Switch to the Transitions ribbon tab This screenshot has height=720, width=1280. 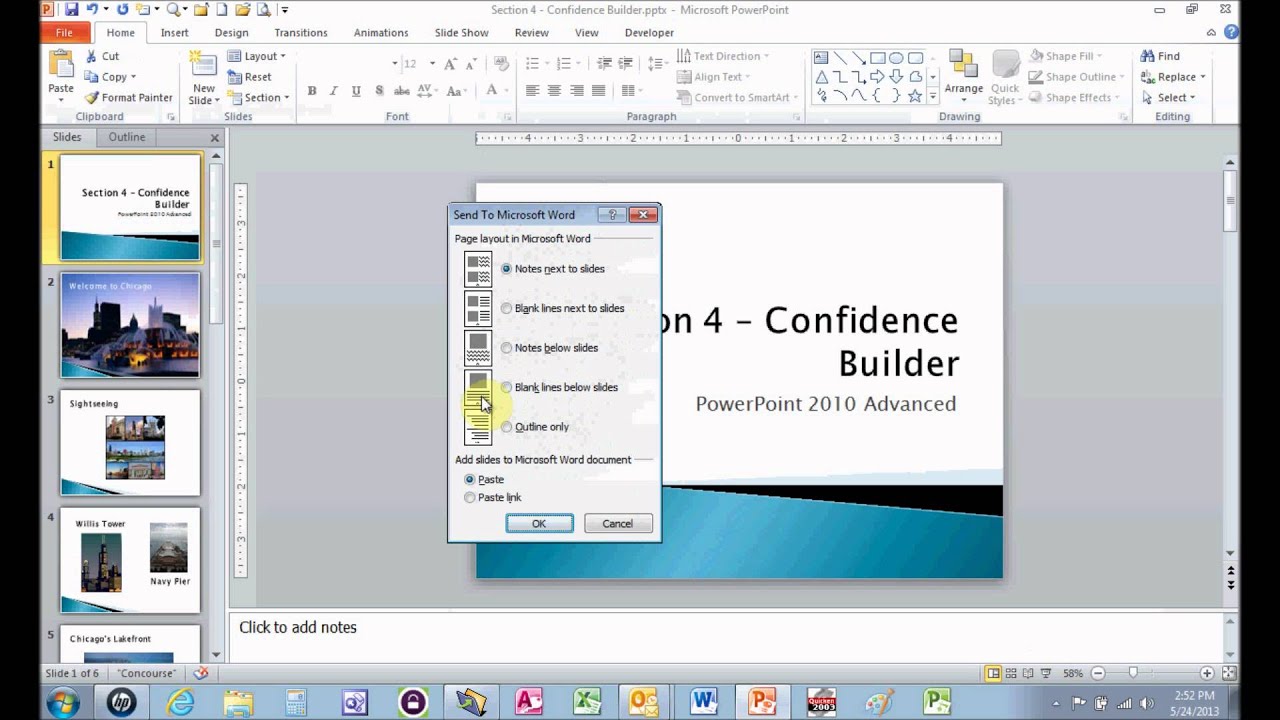pyautogui.click(x=301, y=33)
